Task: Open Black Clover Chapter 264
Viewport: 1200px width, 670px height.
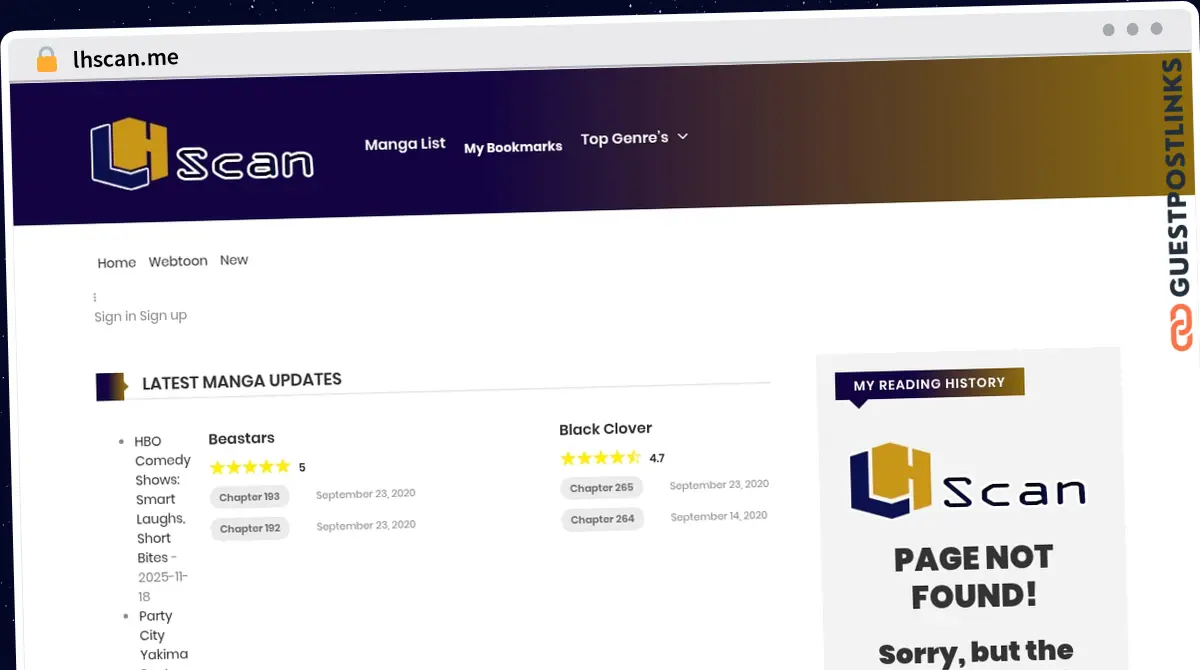Action: 602,519
